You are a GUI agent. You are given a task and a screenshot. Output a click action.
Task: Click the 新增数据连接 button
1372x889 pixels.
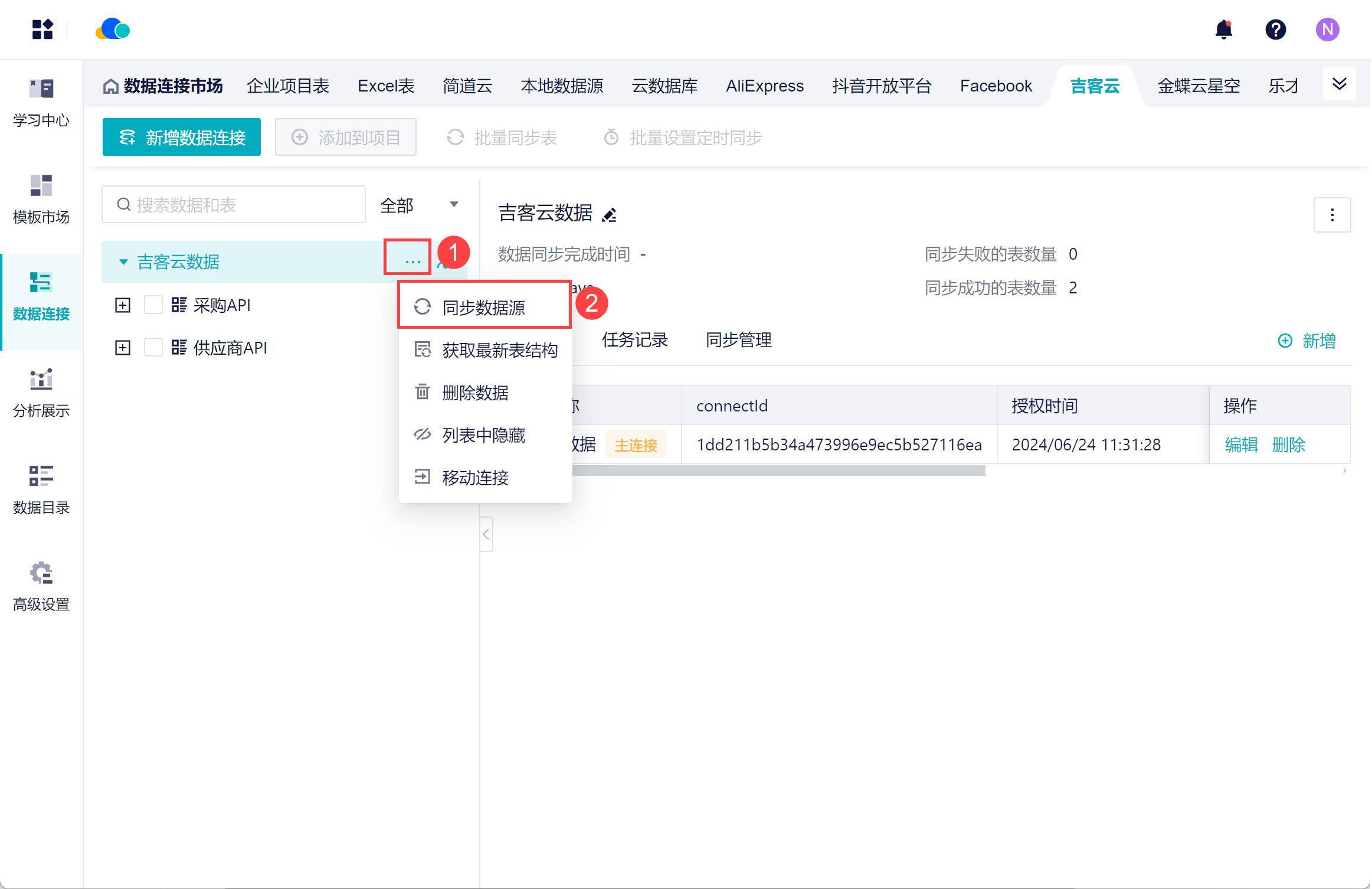click(x=182, y=138)
